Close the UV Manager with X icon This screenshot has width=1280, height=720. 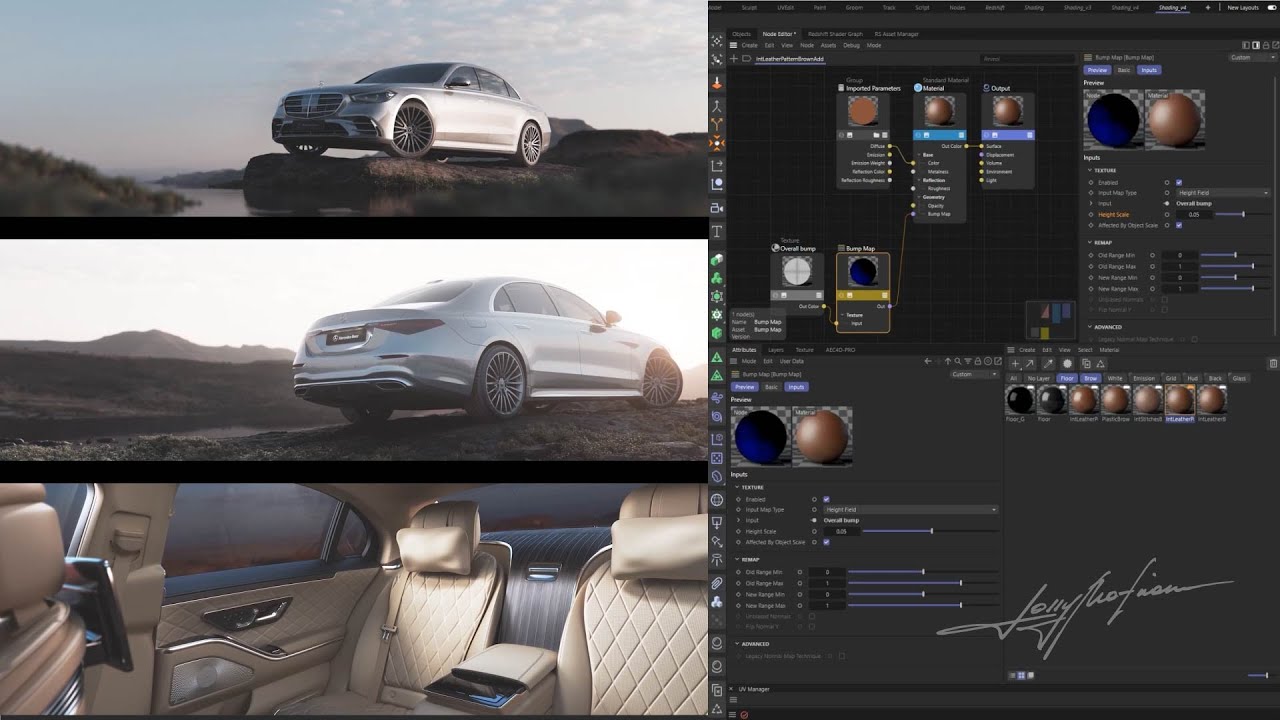click(x=731, y=689)
